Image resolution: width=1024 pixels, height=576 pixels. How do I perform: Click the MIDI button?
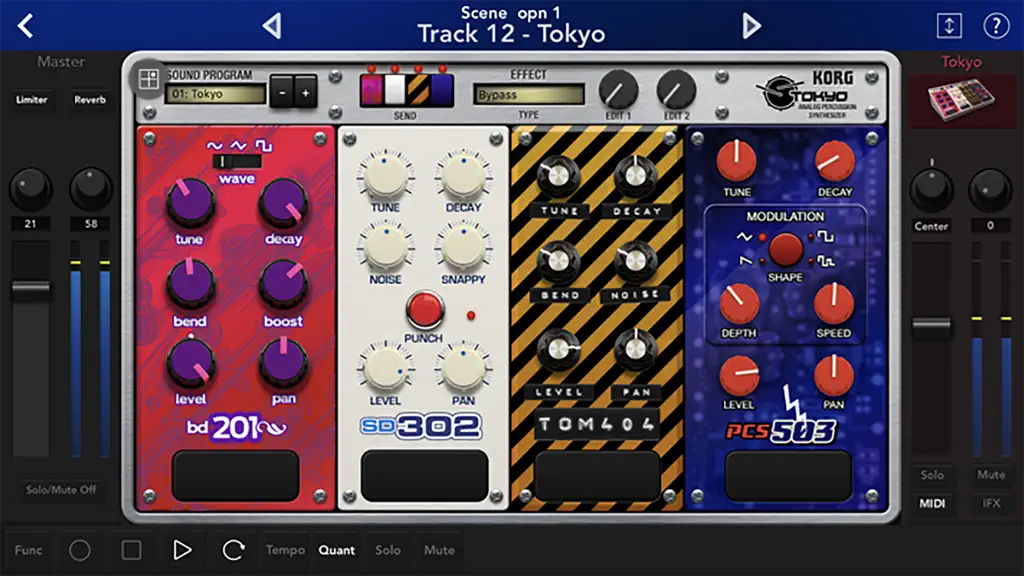click(932, 504)
